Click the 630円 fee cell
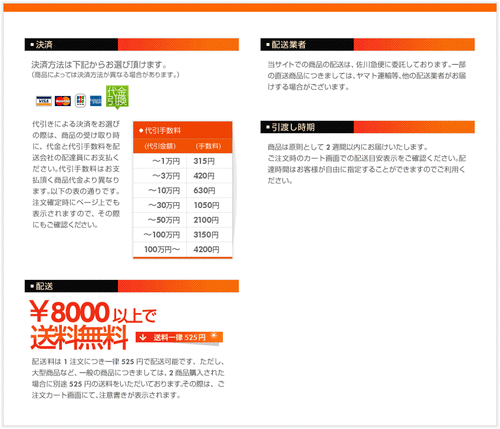 click(209, 191)
